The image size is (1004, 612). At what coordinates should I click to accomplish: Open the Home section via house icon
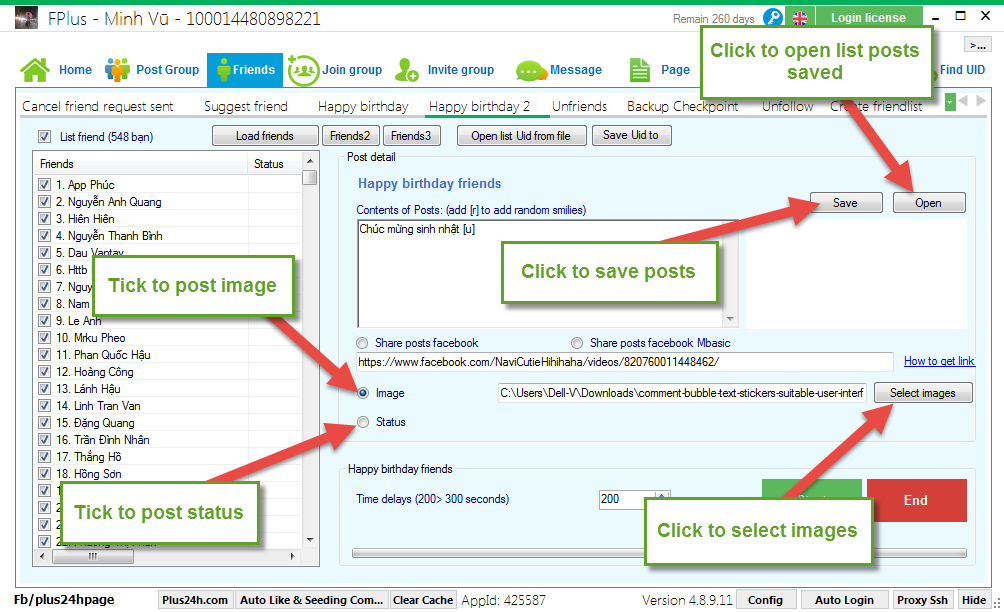(x=35, y=70)
